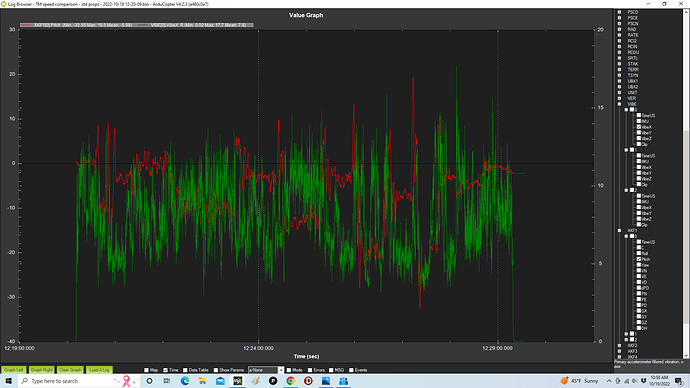Open the Mail app in taskbar
The height and width of the screenshot is (388, 690).
click(220, 381)
